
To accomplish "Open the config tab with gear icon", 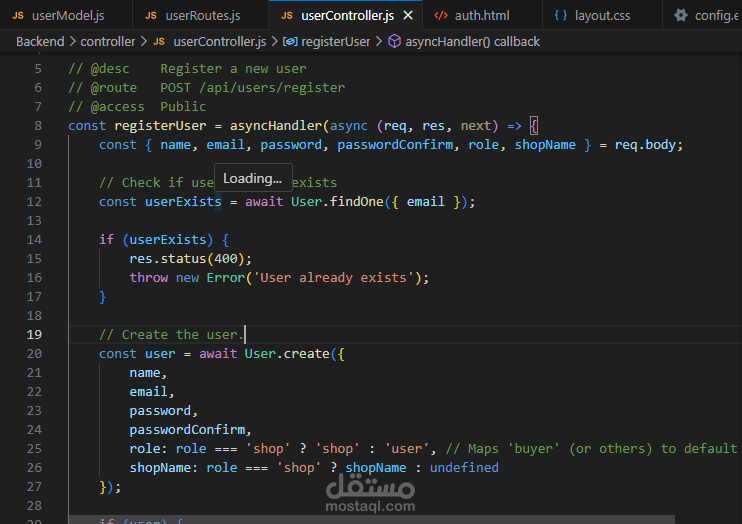I will coord(702,16).
